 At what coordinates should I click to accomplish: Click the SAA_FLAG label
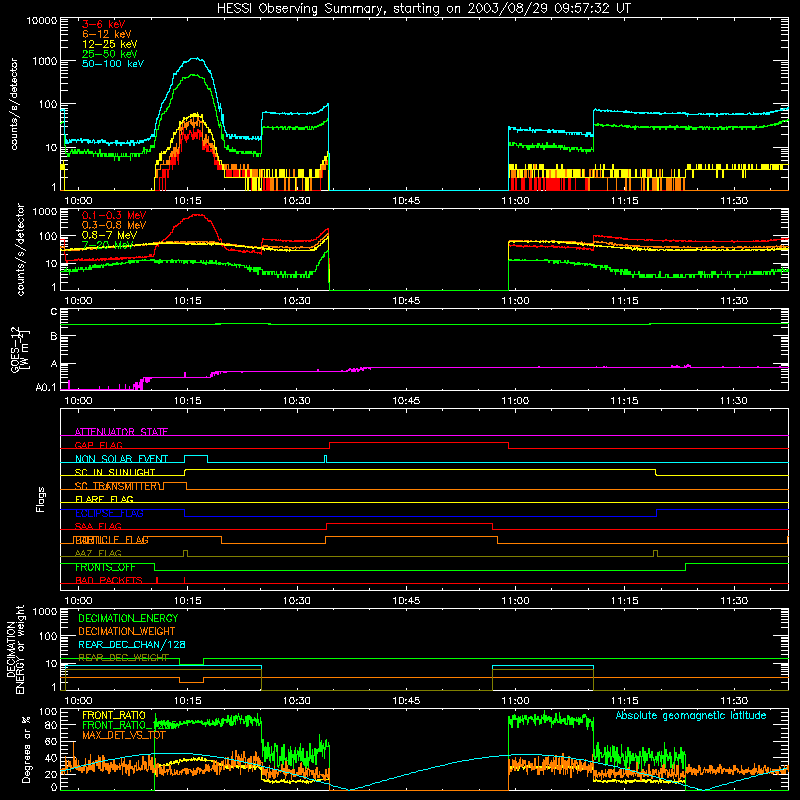click(x=98, y=526)
